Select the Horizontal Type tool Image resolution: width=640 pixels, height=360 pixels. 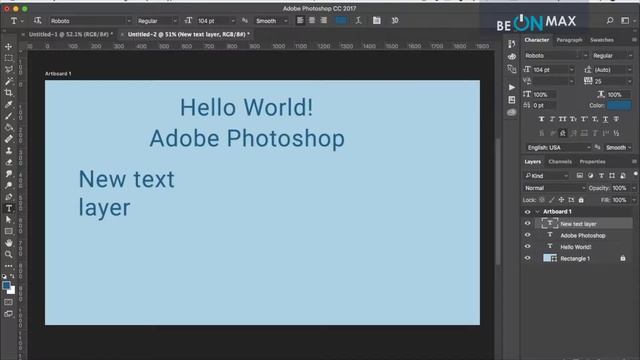click(9, 208)
